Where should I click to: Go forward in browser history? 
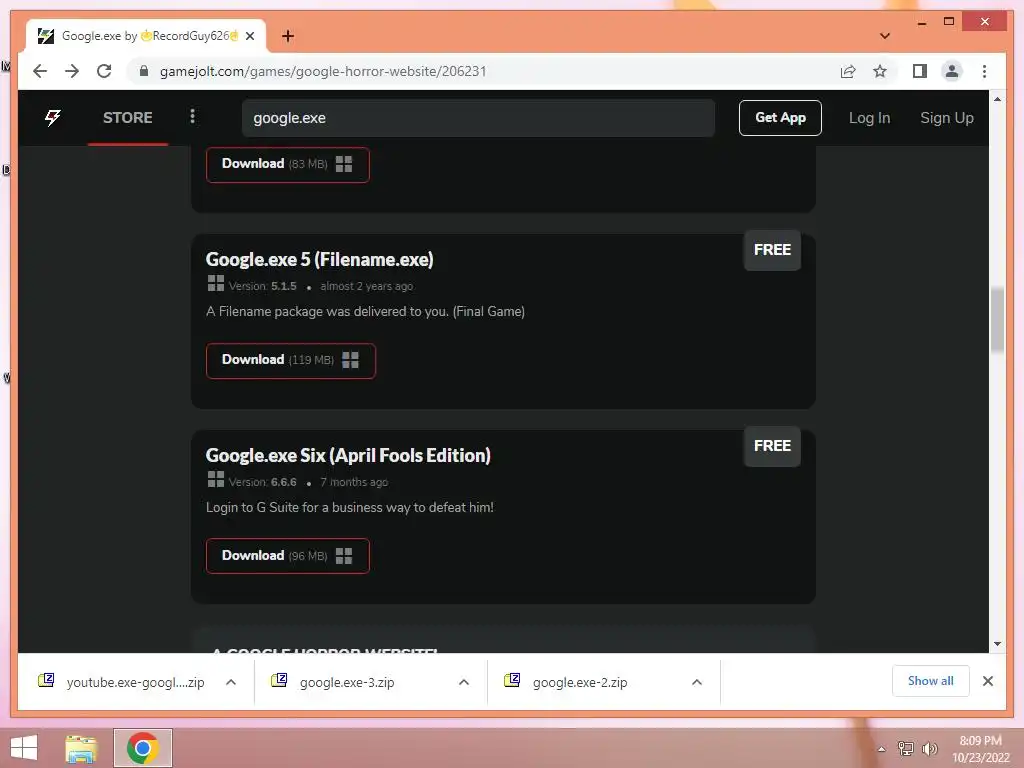(72, 71)
